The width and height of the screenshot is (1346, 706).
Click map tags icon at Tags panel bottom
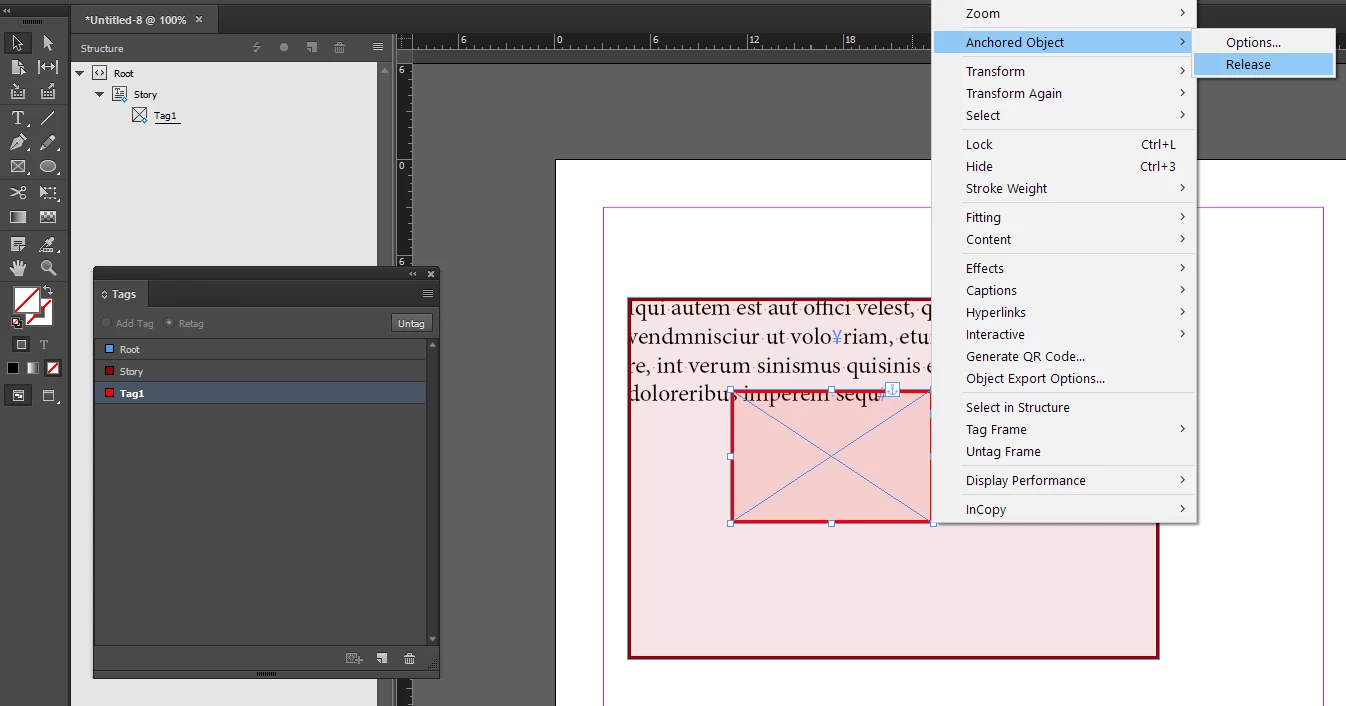(353, 658)
